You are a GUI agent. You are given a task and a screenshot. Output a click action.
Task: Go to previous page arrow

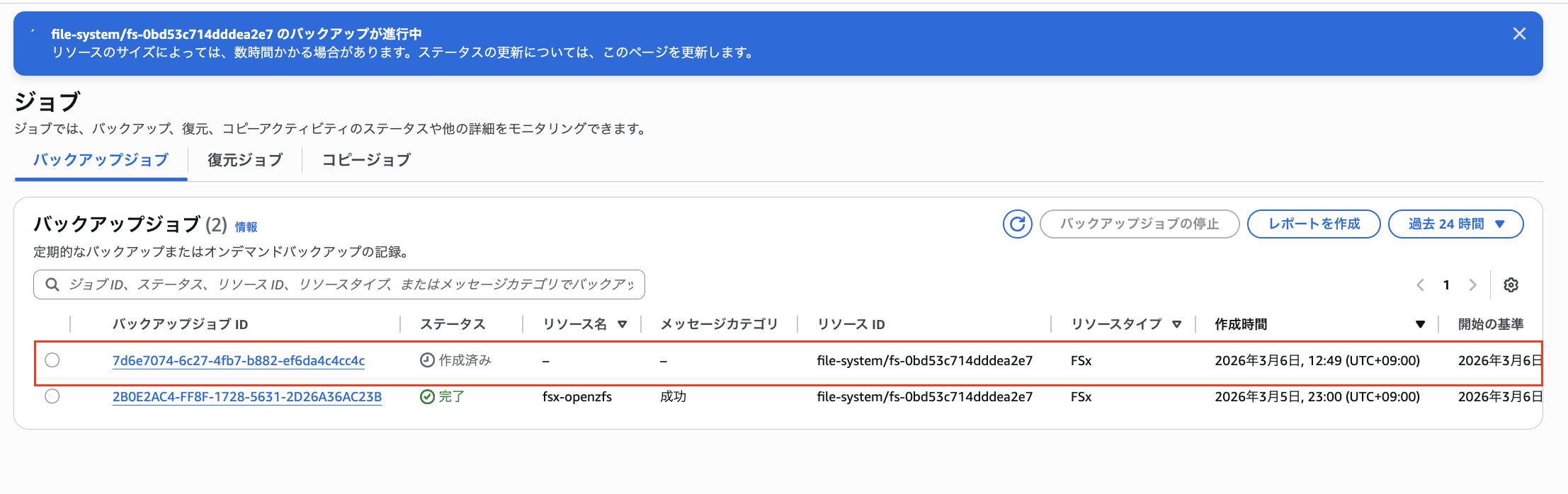(1420, 285)
